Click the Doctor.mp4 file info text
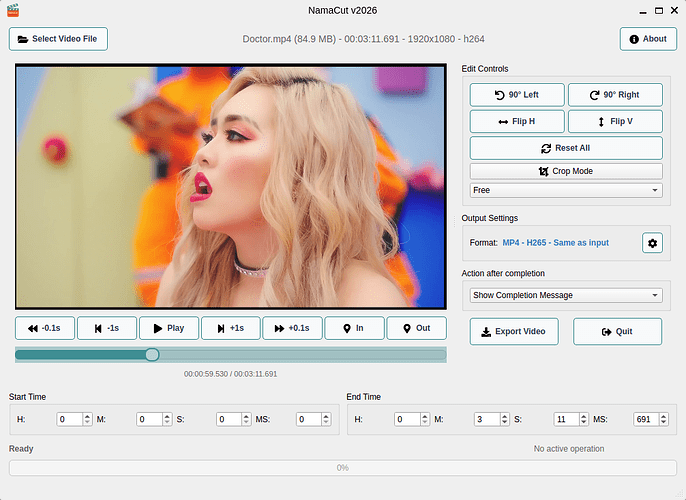Viewport: 686px width, 500px height. click(364, 39)
